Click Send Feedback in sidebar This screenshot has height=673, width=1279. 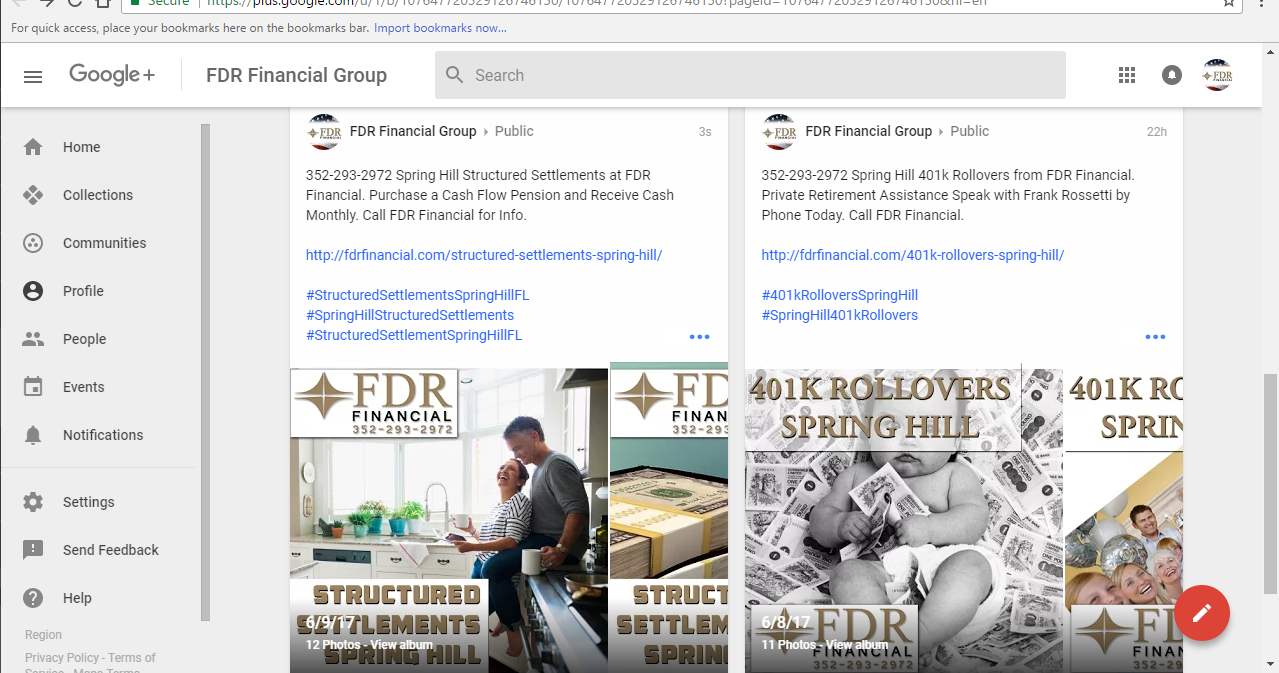pyautogui.click(x=110, y=550)
